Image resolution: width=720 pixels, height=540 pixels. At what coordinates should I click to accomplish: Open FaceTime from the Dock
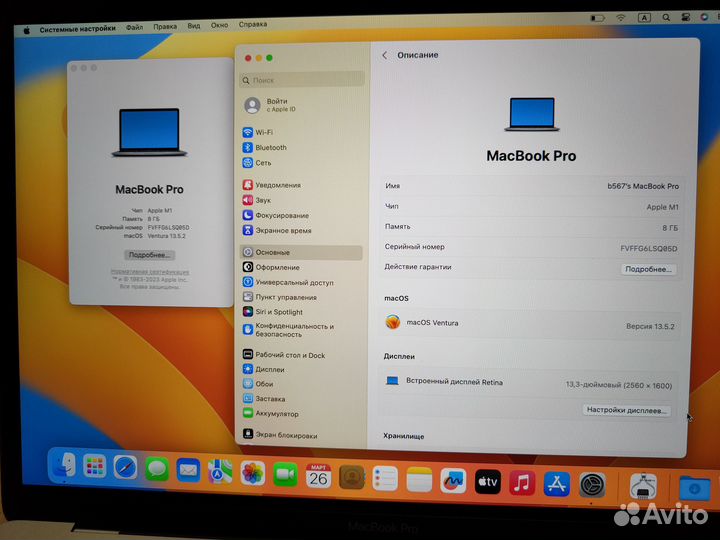[x=285, y=474]
